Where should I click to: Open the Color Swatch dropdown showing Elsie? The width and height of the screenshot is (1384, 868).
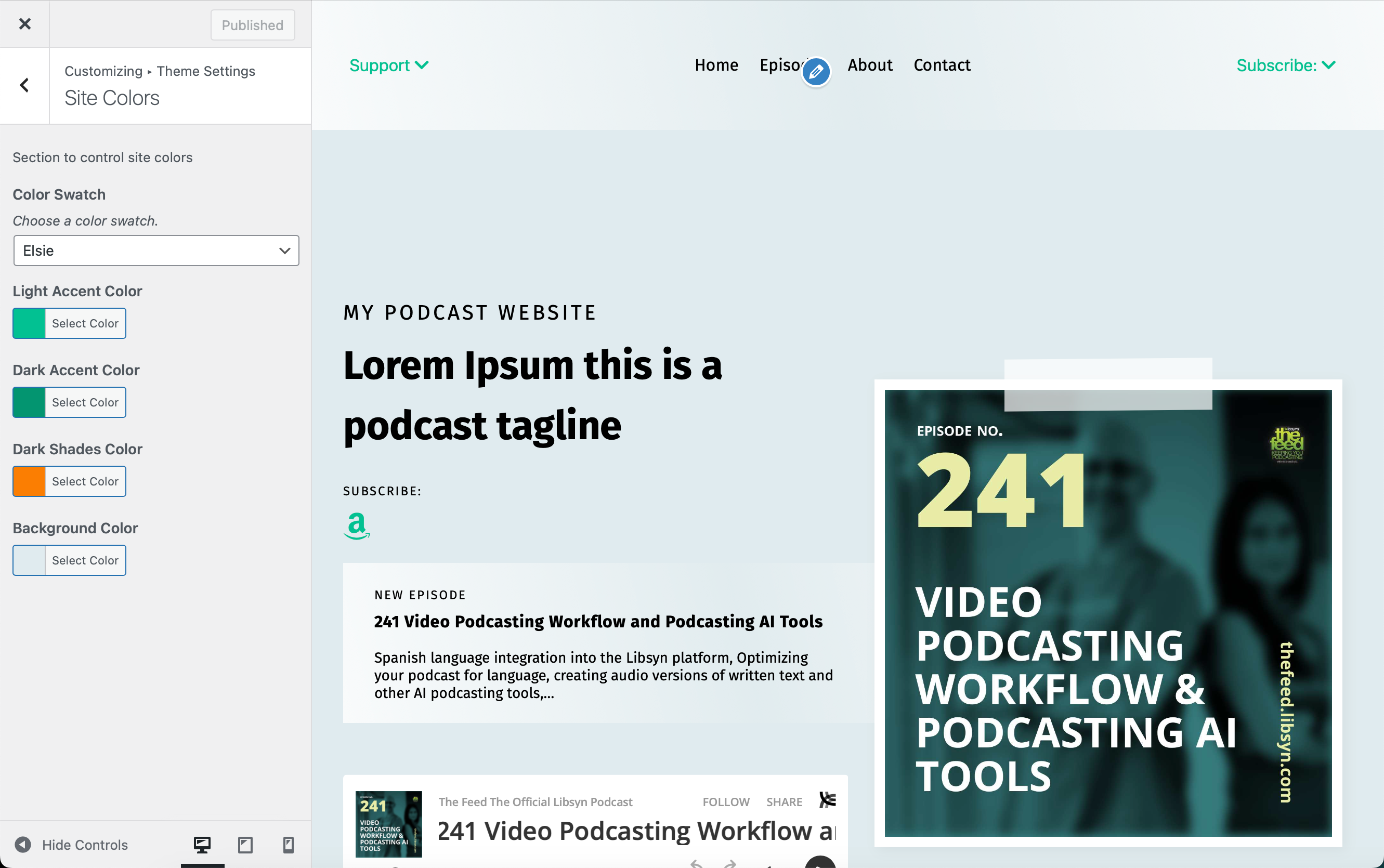click(156, 251)
